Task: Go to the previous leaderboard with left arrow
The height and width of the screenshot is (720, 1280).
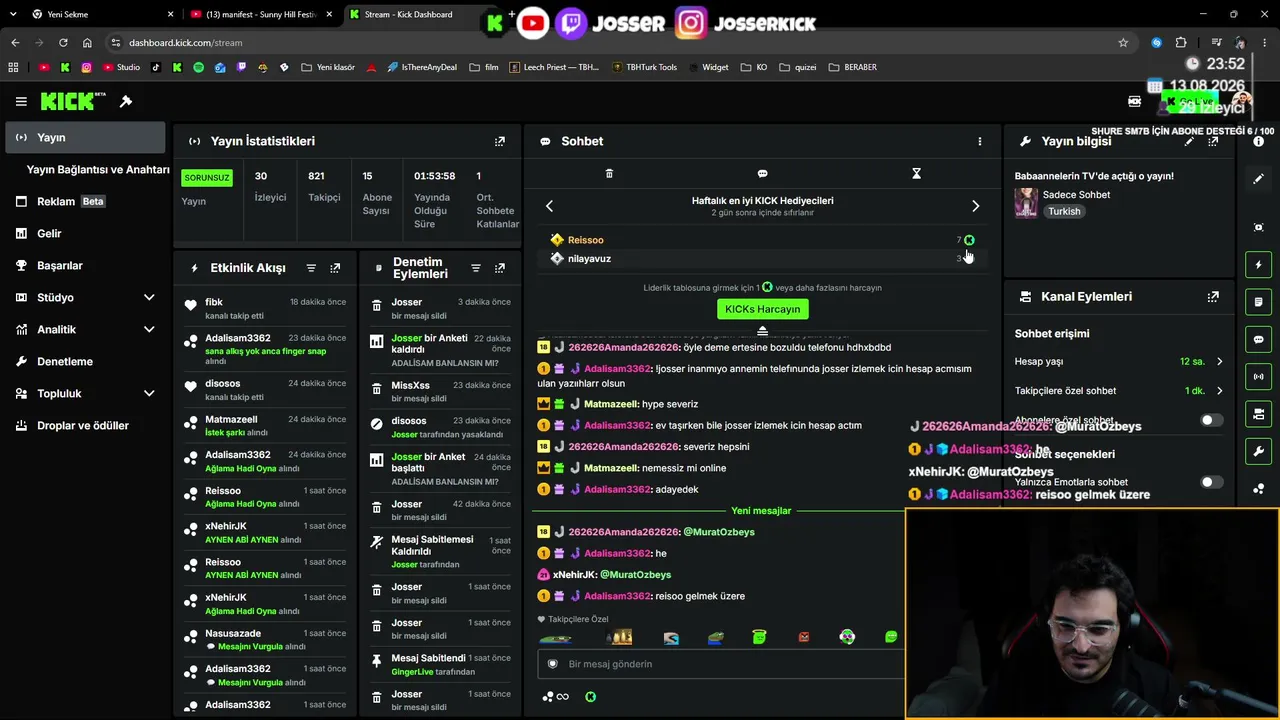Action: pyautogui.click(x=549, y=206)
